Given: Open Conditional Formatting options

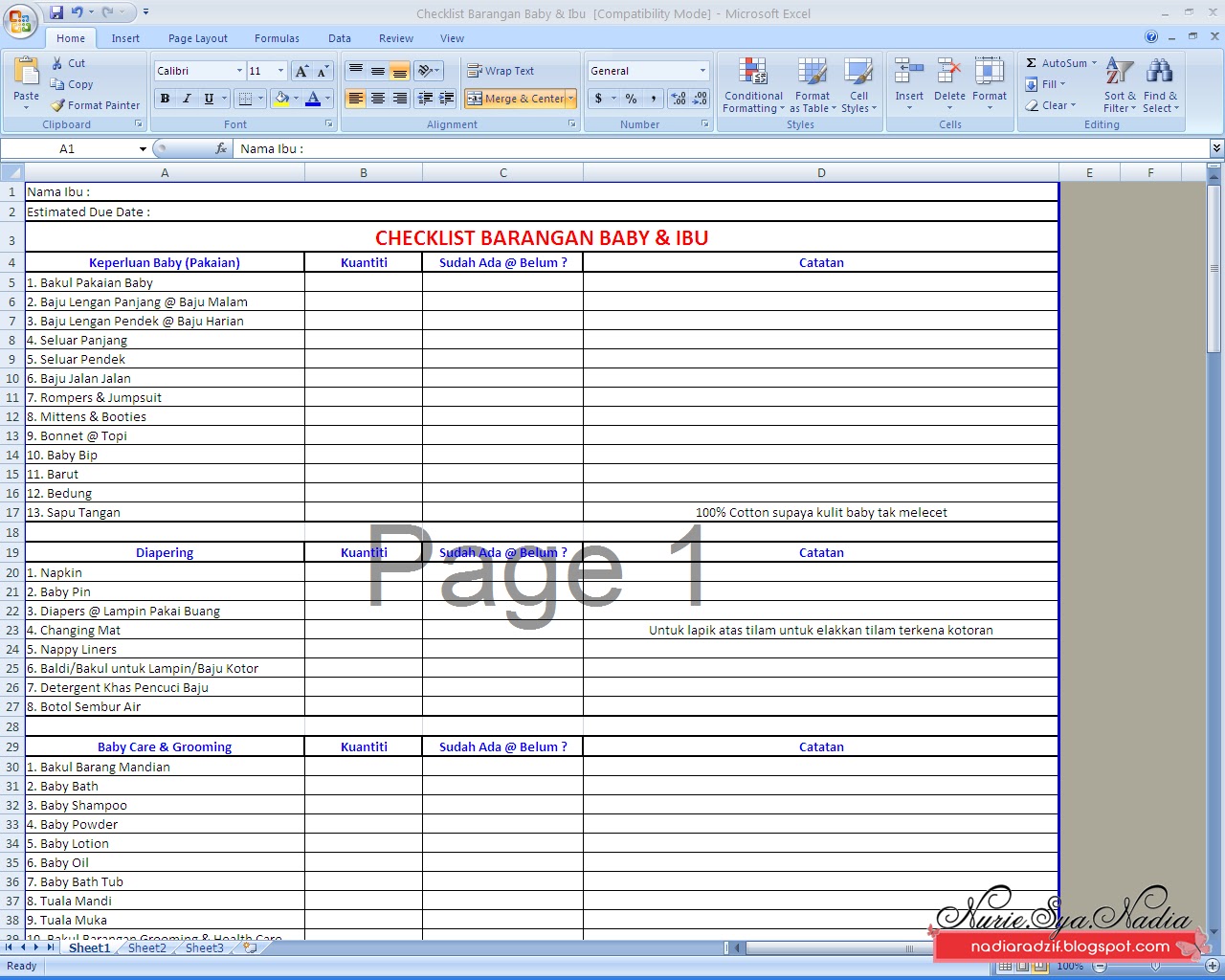Looking at the screenshot, I should 753,85.
